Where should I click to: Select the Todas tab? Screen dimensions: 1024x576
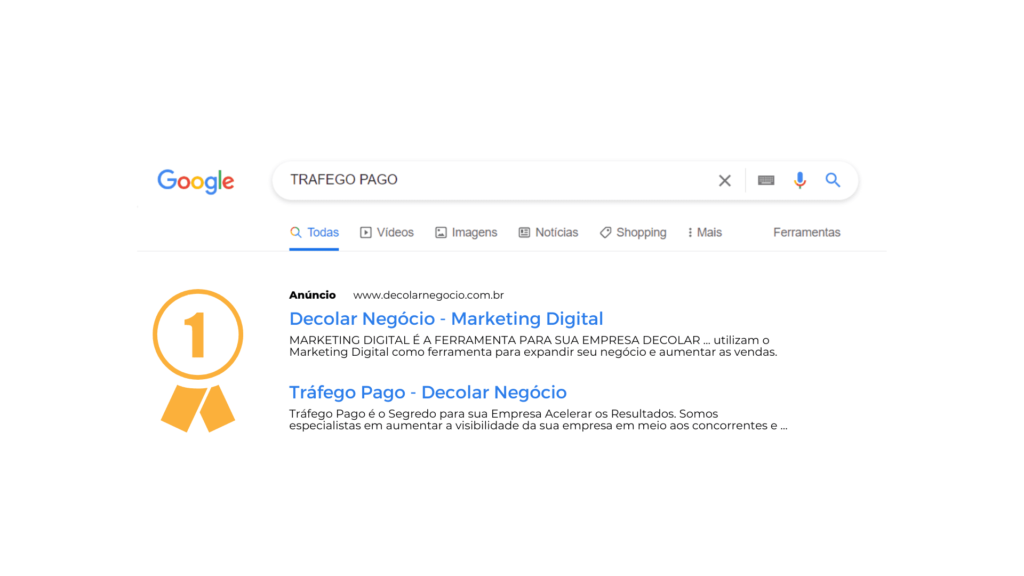pyautogui.click(x=314, y=232)
